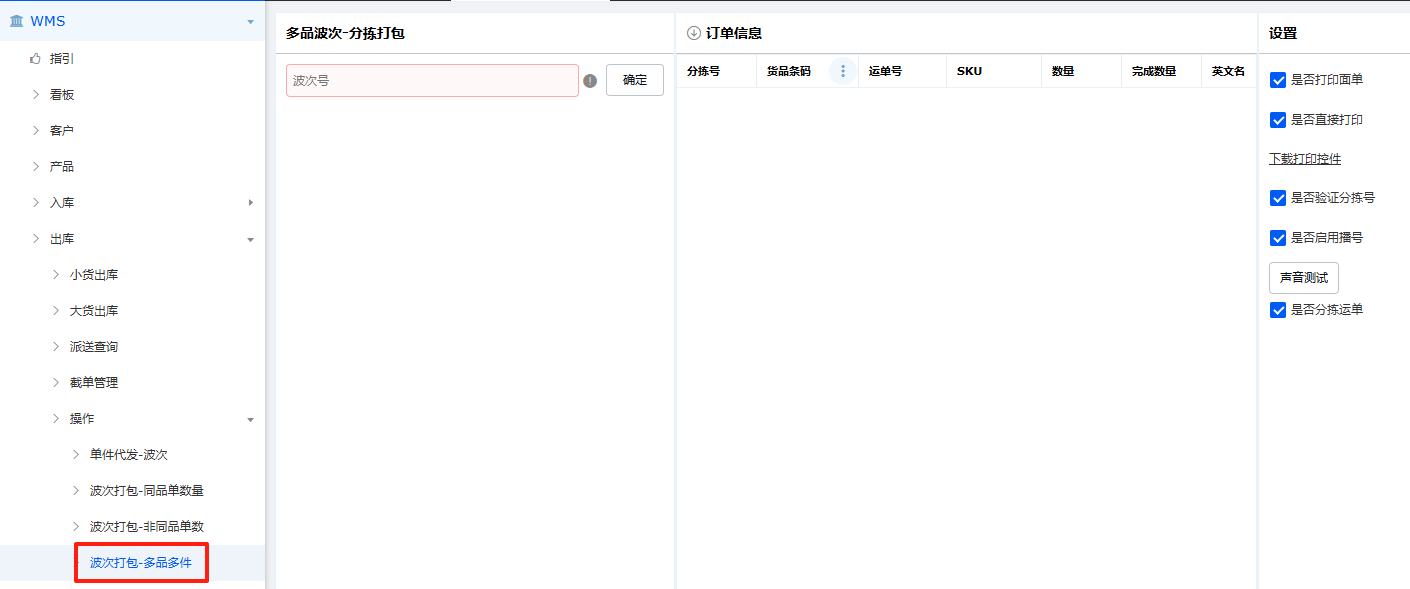This screenshot has width=1410, height=589.
Task: Select 单件代发-波次 menu item
Action: click(x=128, y=455)
